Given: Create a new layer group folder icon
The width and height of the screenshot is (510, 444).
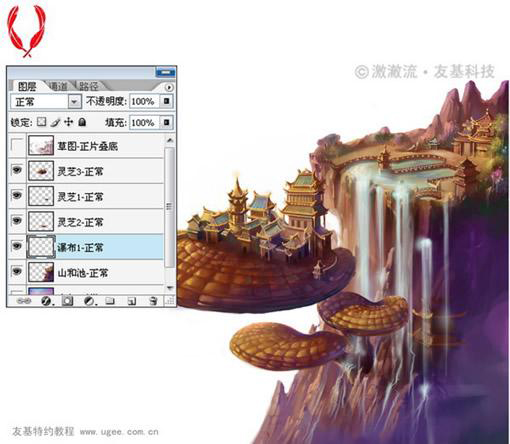Looking at the screenshot, I should (110, 301).
